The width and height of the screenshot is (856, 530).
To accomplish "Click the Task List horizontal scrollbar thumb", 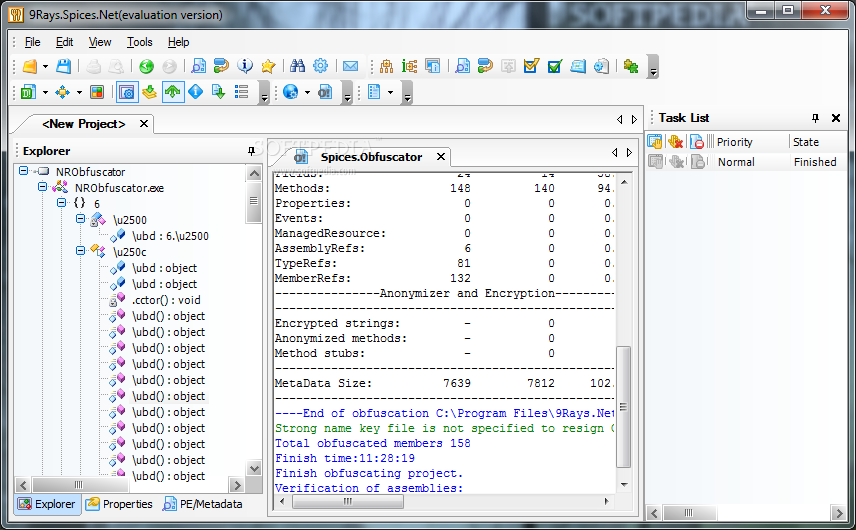I will pos(688,513).
